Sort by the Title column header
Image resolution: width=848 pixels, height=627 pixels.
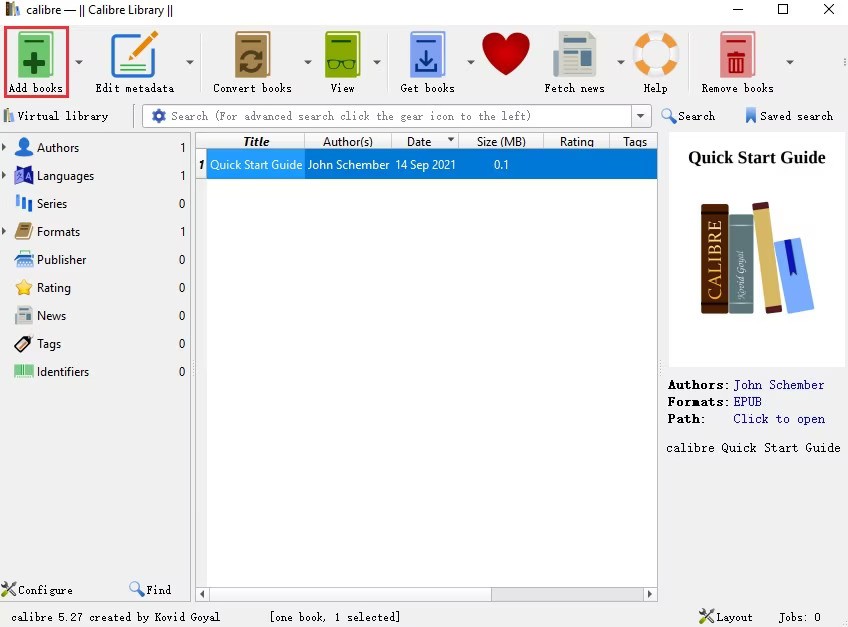pyautogui.click(x=256, y=141)
